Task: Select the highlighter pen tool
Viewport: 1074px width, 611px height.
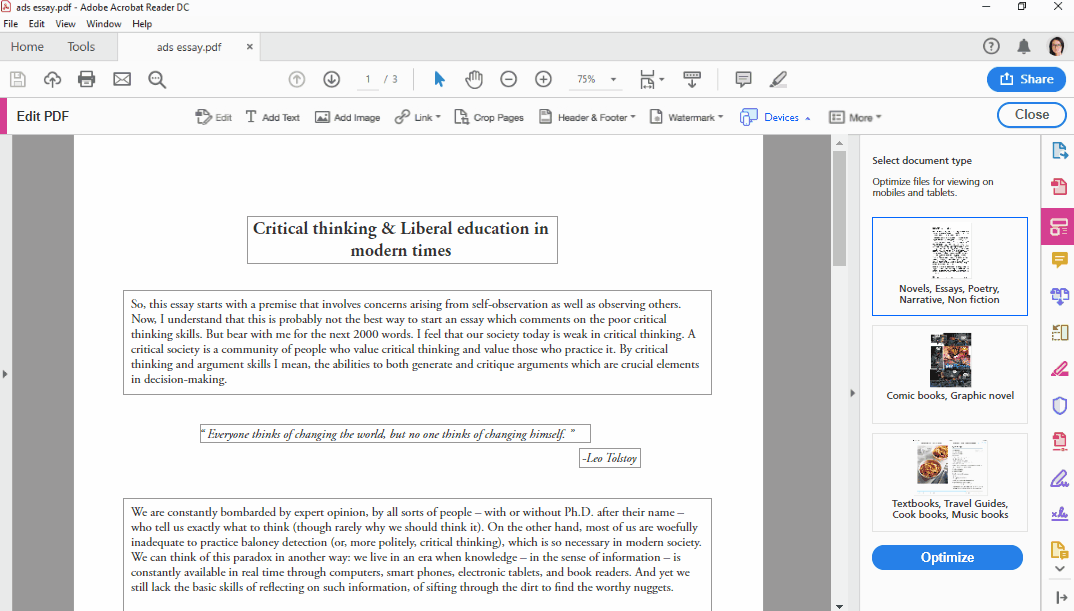Action: point(778,79)
